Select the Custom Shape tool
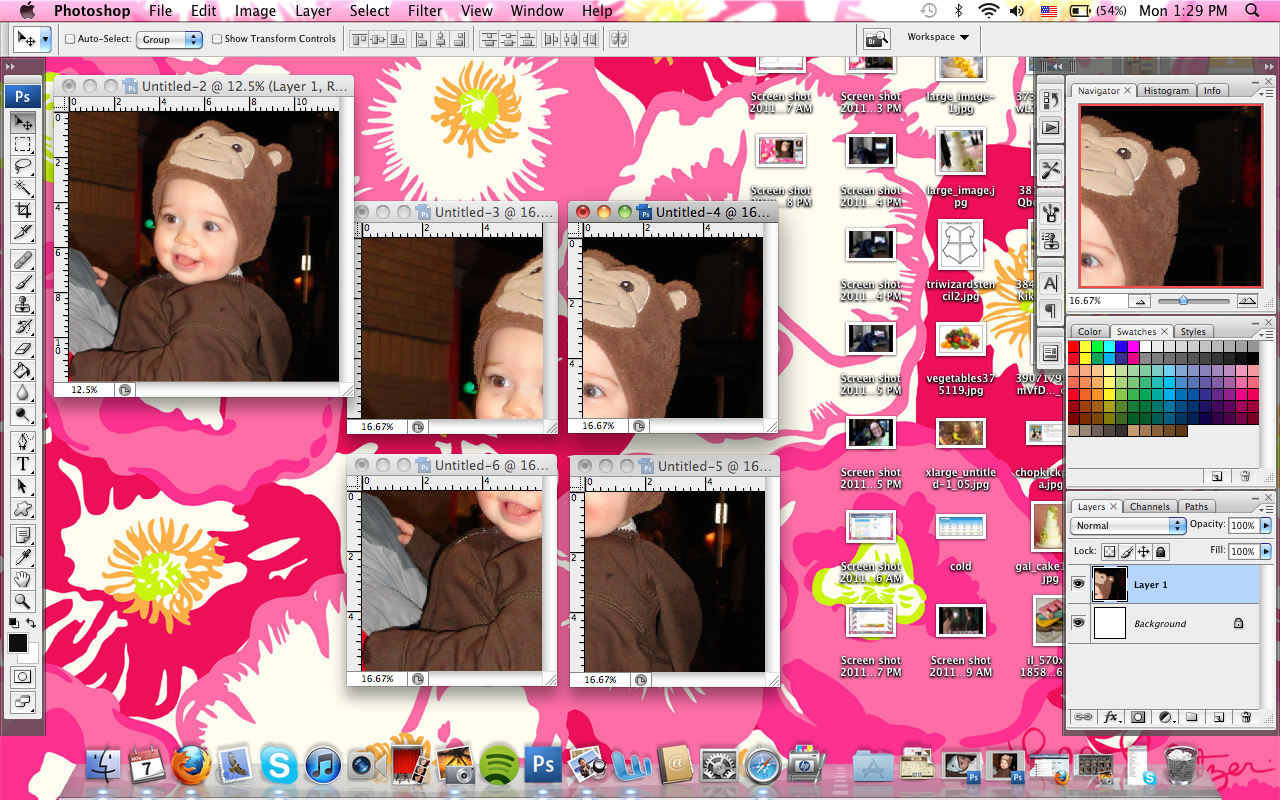 click(x=23, y=507)
